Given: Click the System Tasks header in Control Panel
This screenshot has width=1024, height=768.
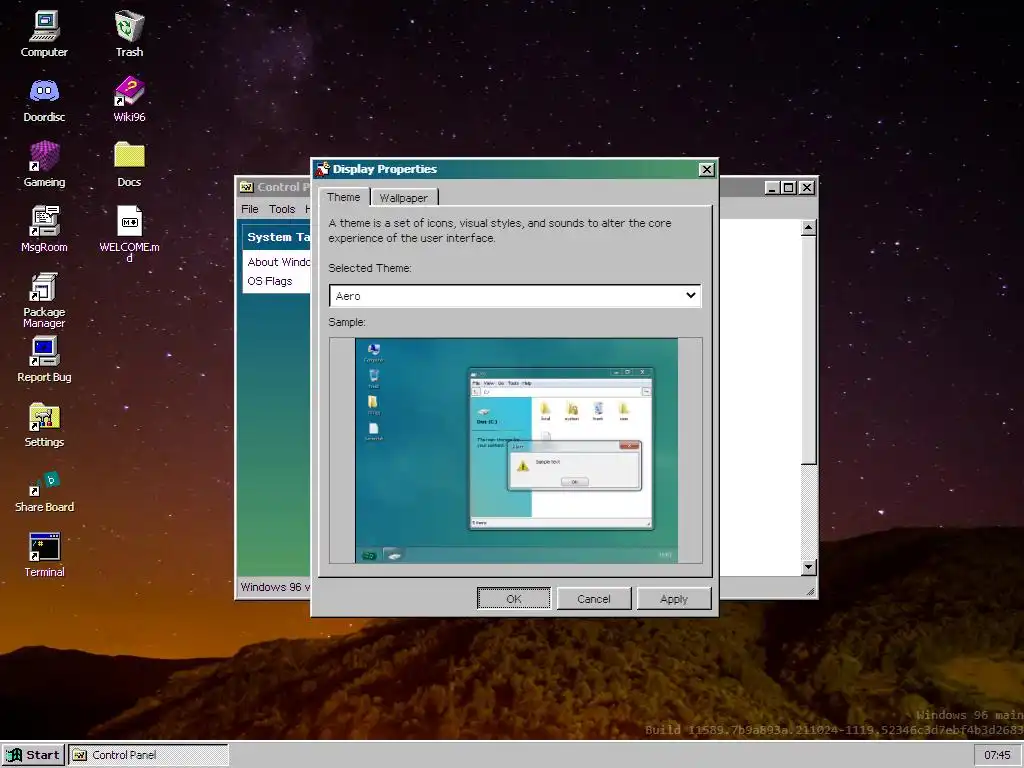Looking at the screenshot, I should (x=278, y=237).
